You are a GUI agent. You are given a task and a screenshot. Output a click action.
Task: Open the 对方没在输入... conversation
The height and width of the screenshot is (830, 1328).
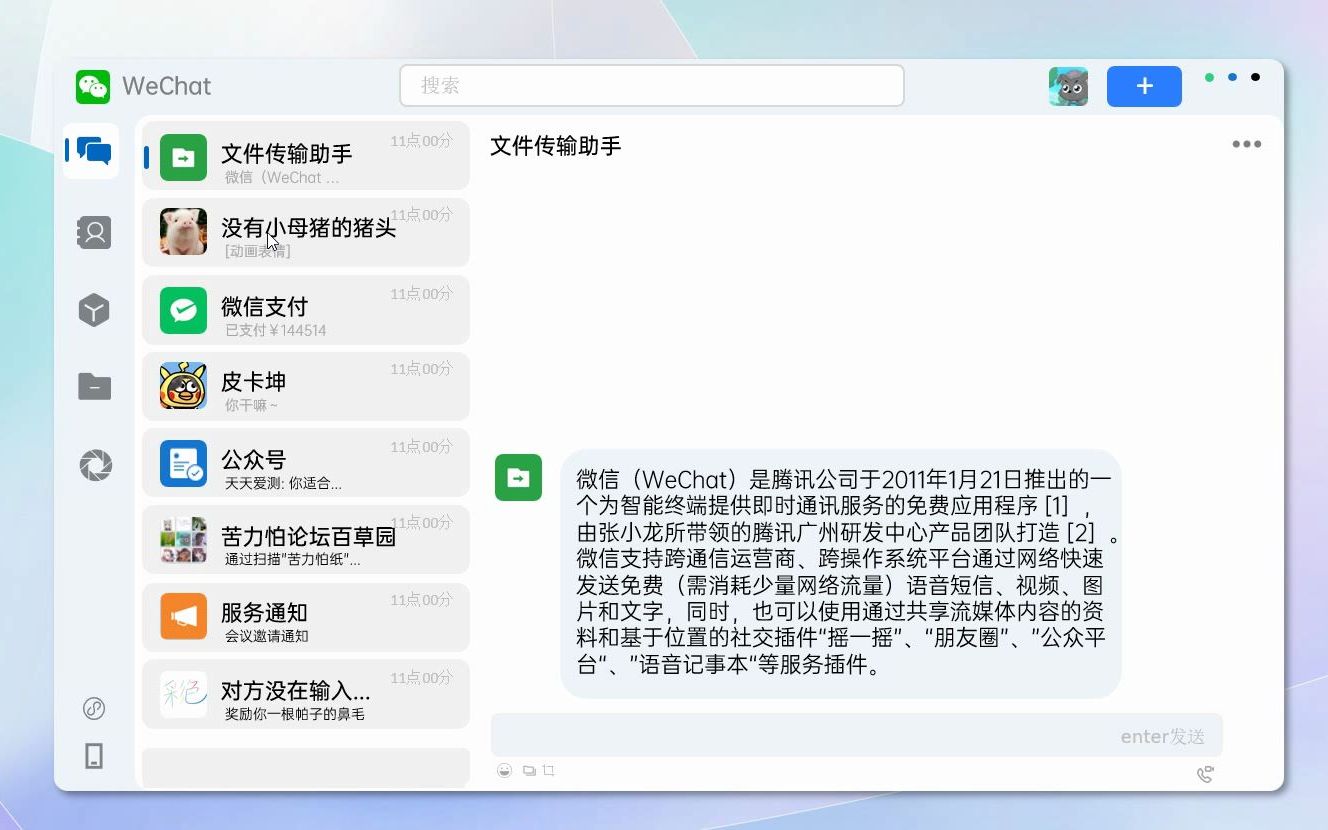[x=306, y=694]
